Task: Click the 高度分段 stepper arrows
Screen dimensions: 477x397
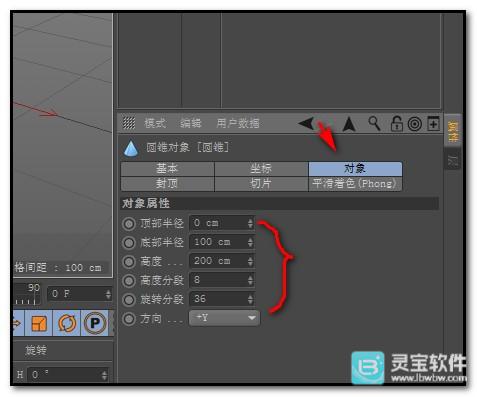Action: coord(250,280)
